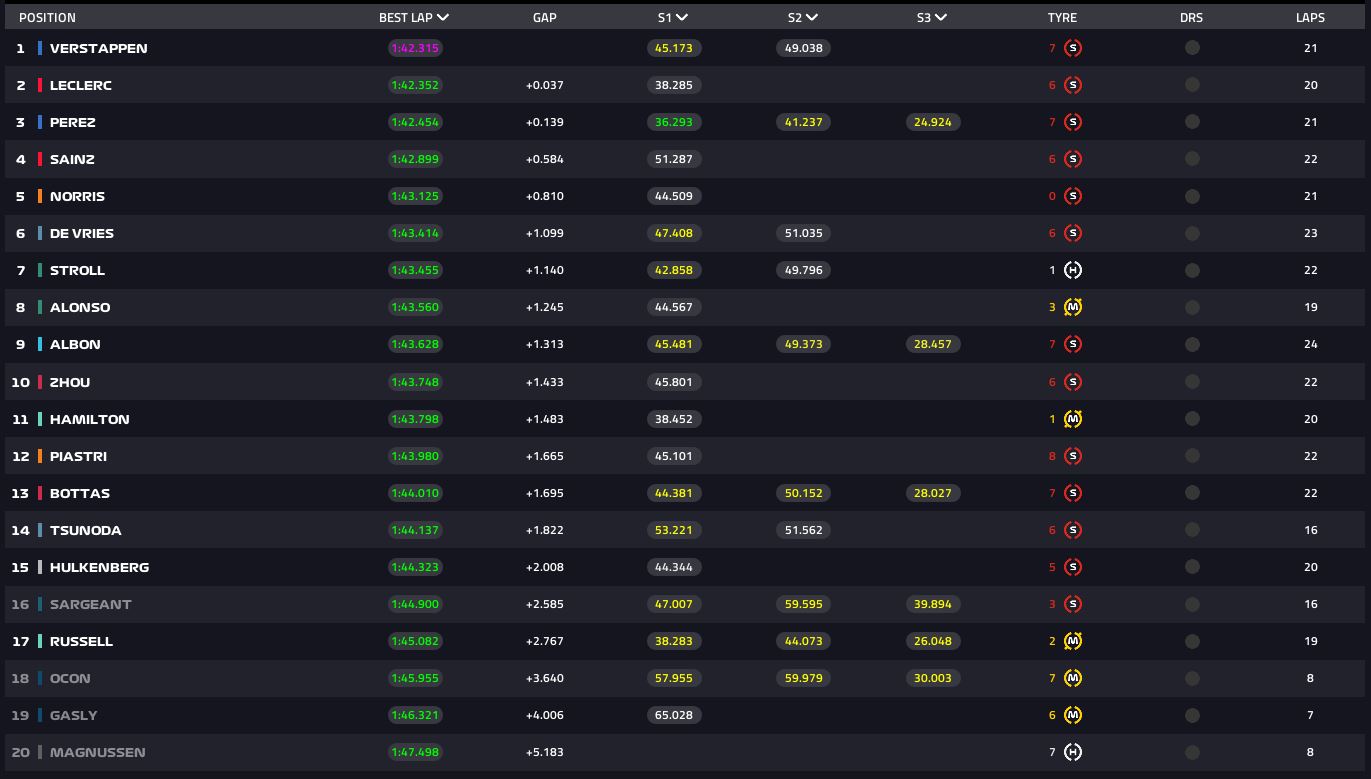Image resolution: width=1371 pixels, height=779 pixels.
Task: Click Perez's DRS indicator dot
Action: [x=1192, y=122]
